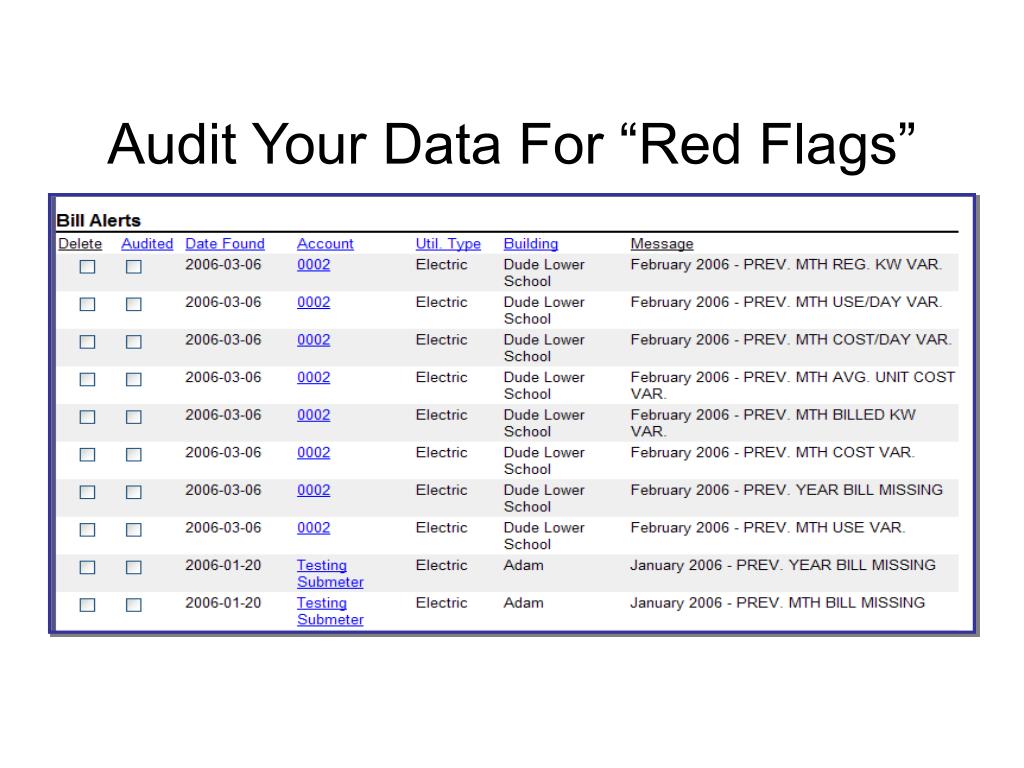Open account 0002 in February YEAR BILL MISSING row
This screenshot has width=1024, height=768.
coord(313,490)
